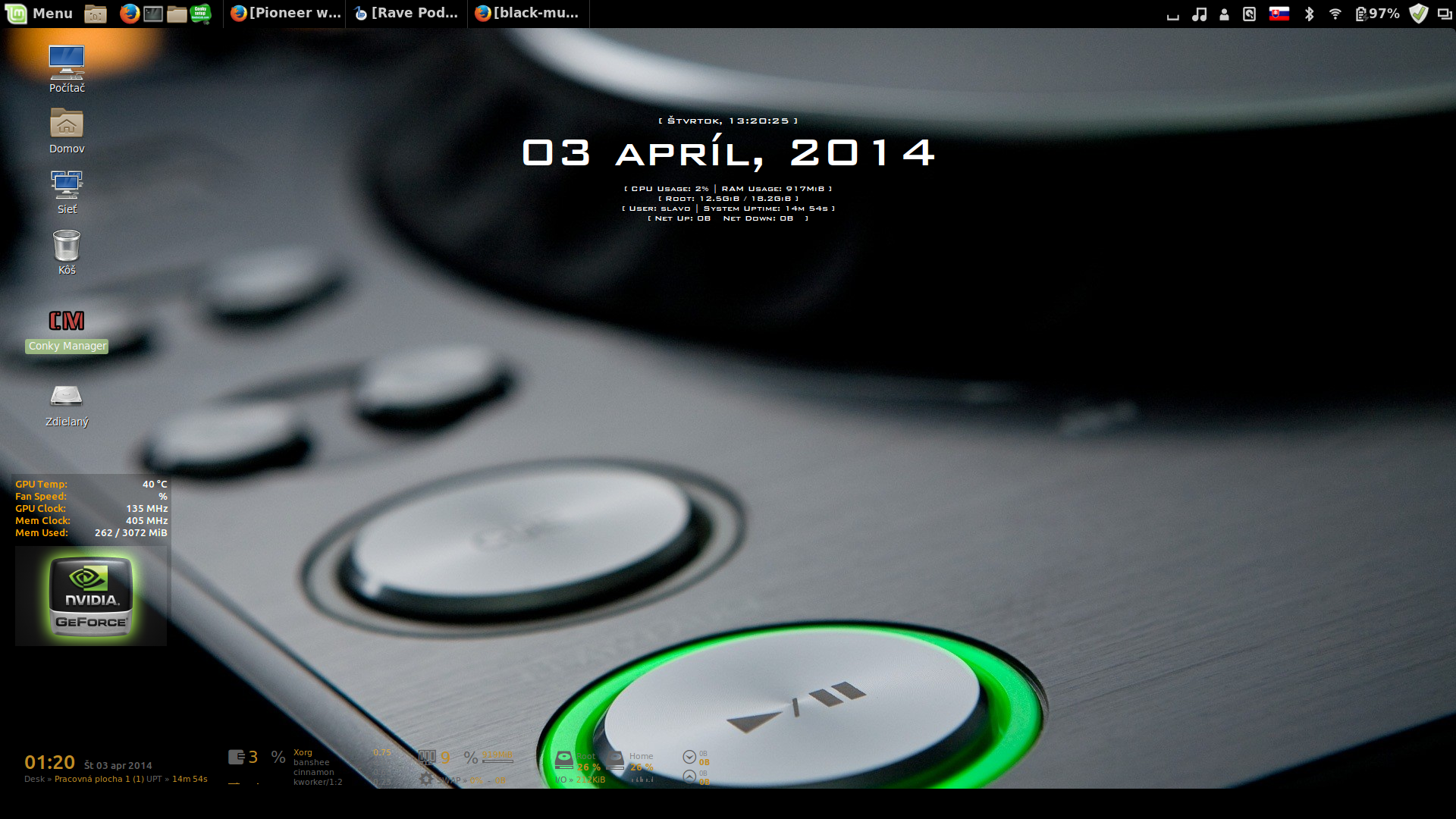Viewport: 1456px width, 819px height.
Task: Click the CPU Usage 2% system info line
Action: [728, 189]
